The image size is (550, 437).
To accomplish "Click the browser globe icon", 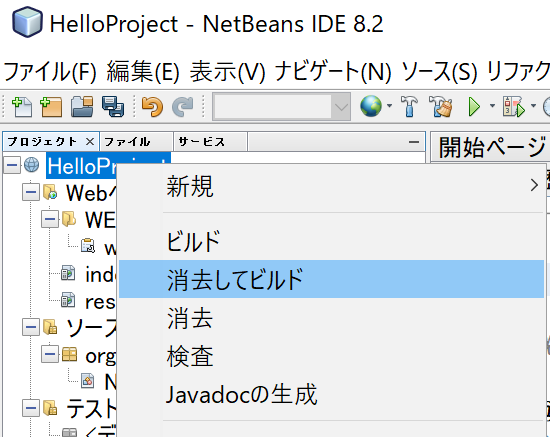I will click(x=371, y=106).
